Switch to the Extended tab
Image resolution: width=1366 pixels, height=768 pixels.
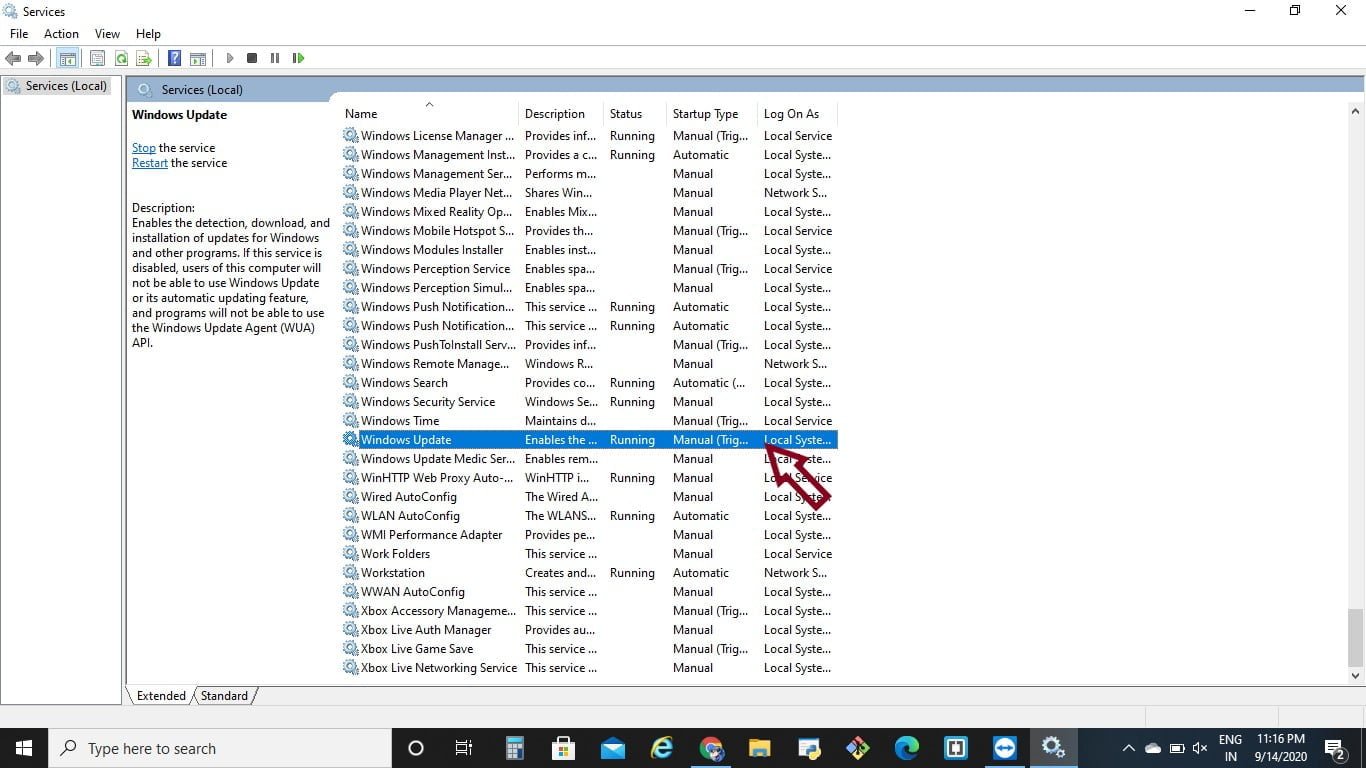(161, 696)
